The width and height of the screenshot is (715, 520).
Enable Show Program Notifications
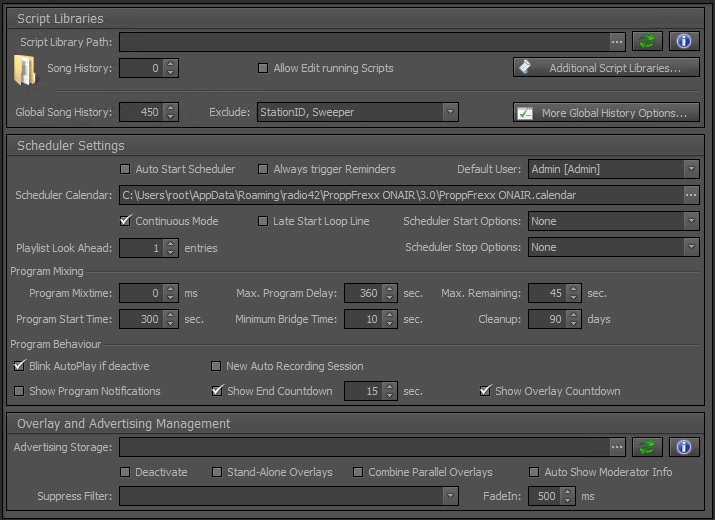click(x=19, y=391)
